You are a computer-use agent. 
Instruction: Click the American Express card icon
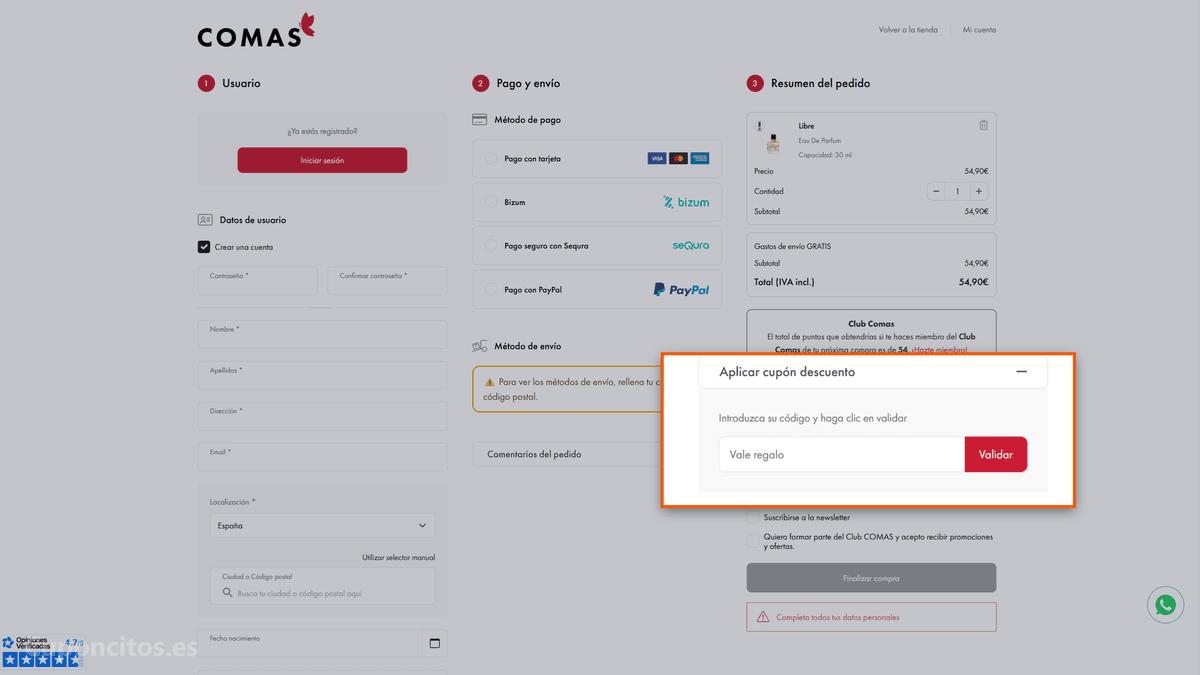tap(700, 158)
